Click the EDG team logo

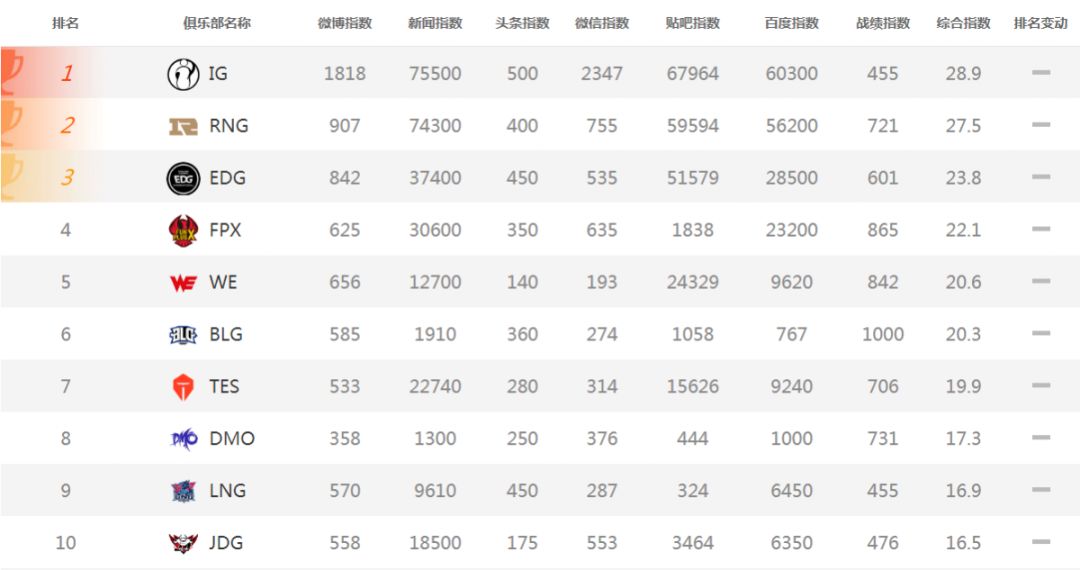pyautogui.click(x=183, y=178)
